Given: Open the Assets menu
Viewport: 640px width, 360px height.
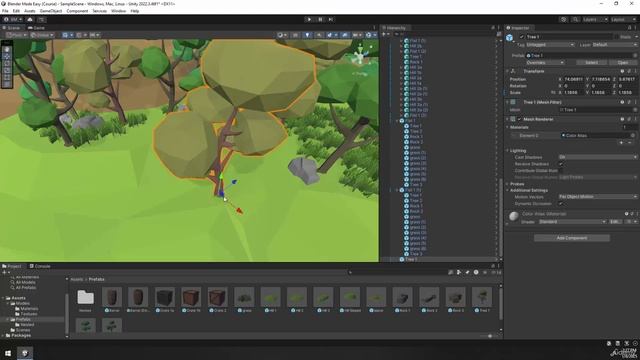Looking at the screenshot, I should (x=29, y=11).
